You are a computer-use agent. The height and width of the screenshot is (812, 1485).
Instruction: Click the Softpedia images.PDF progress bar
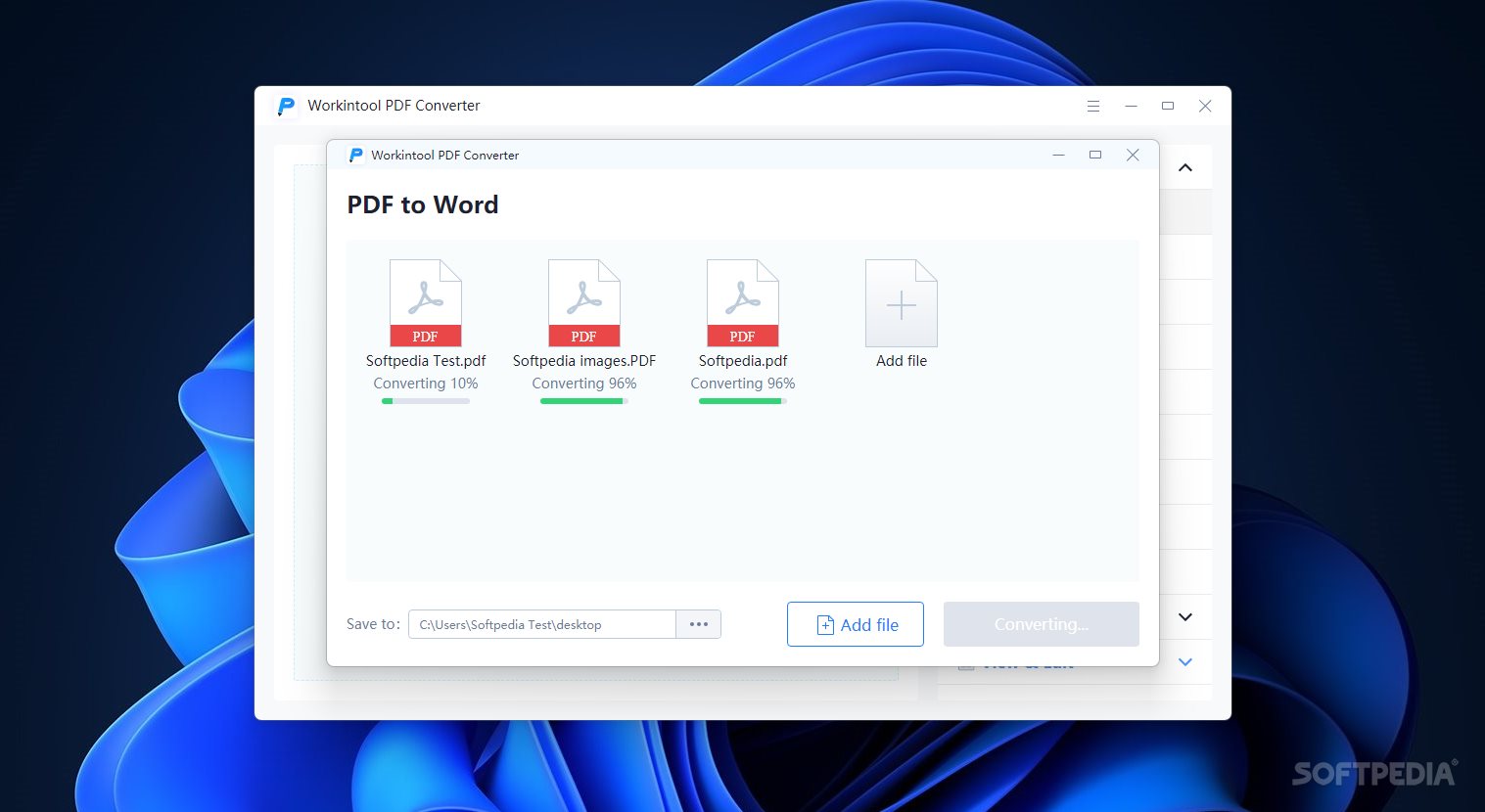584,401
